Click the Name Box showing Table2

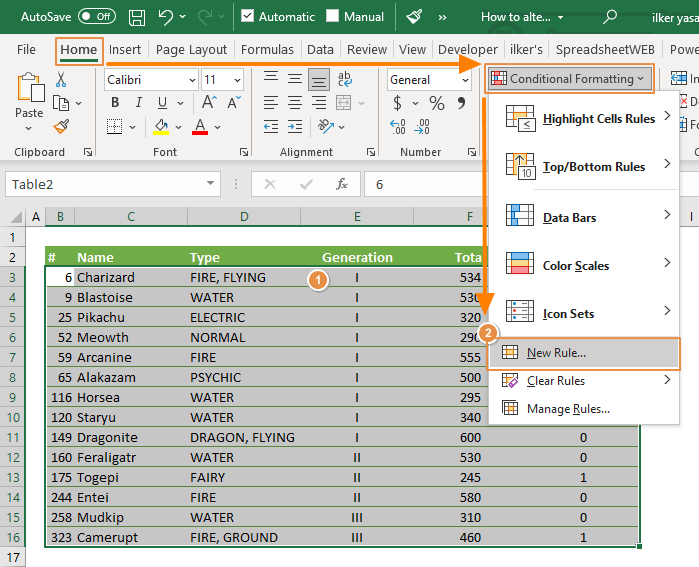(113, 184)
